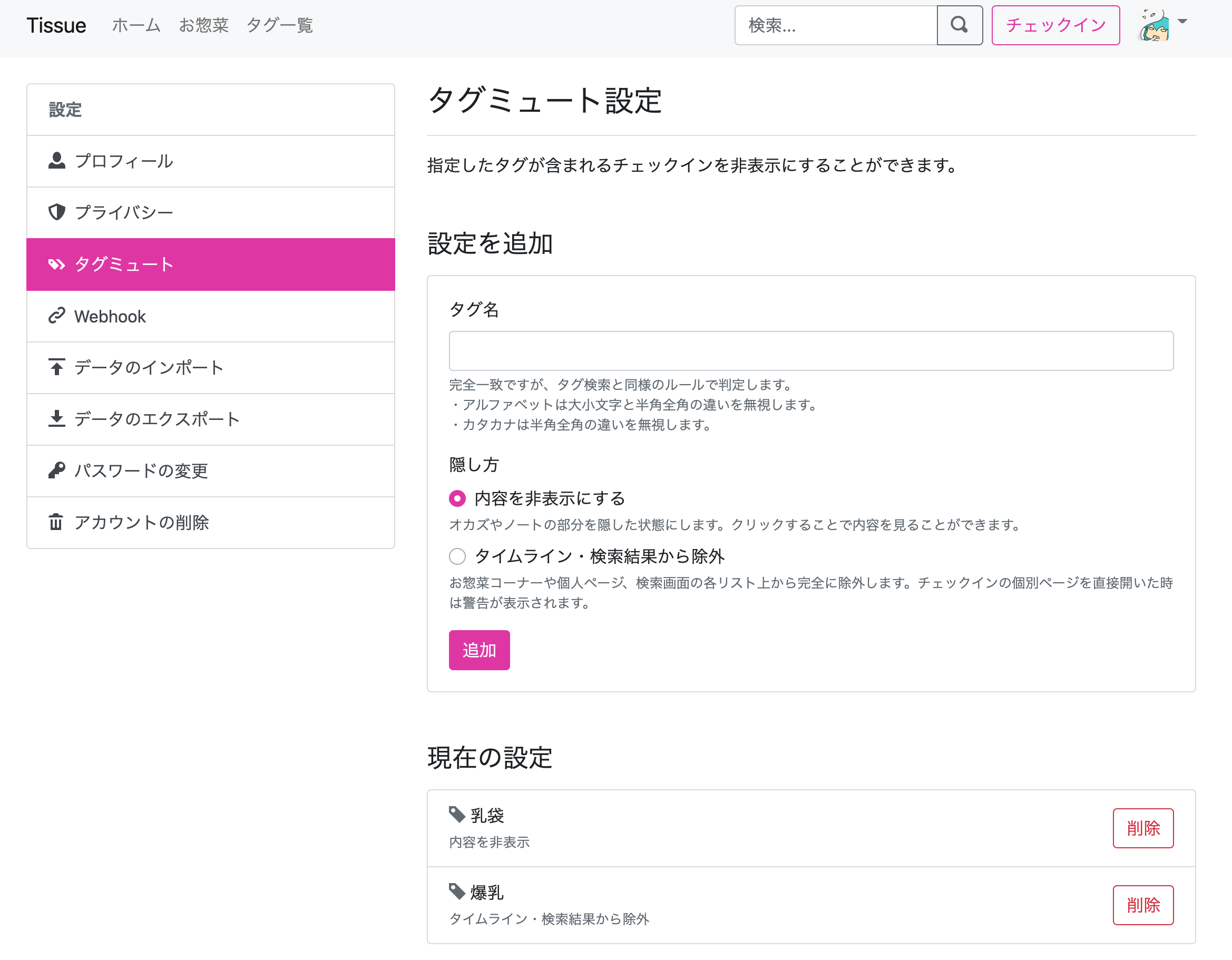1232x960 pixels.
Task: Click the user avatar image in navbar
Action: click(x=1154, y=26)
